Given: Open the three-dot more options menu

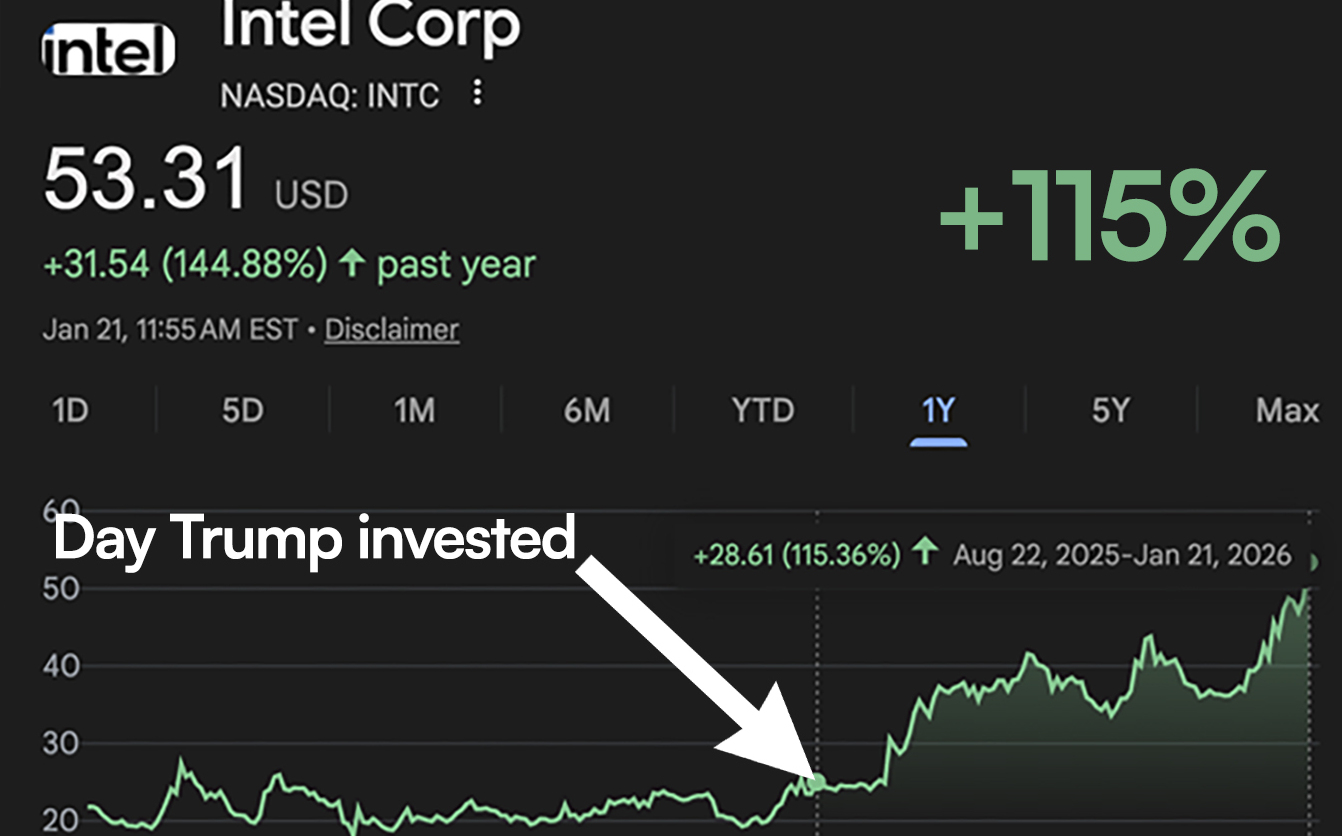Looking at the screenshot, I should 478,94.
